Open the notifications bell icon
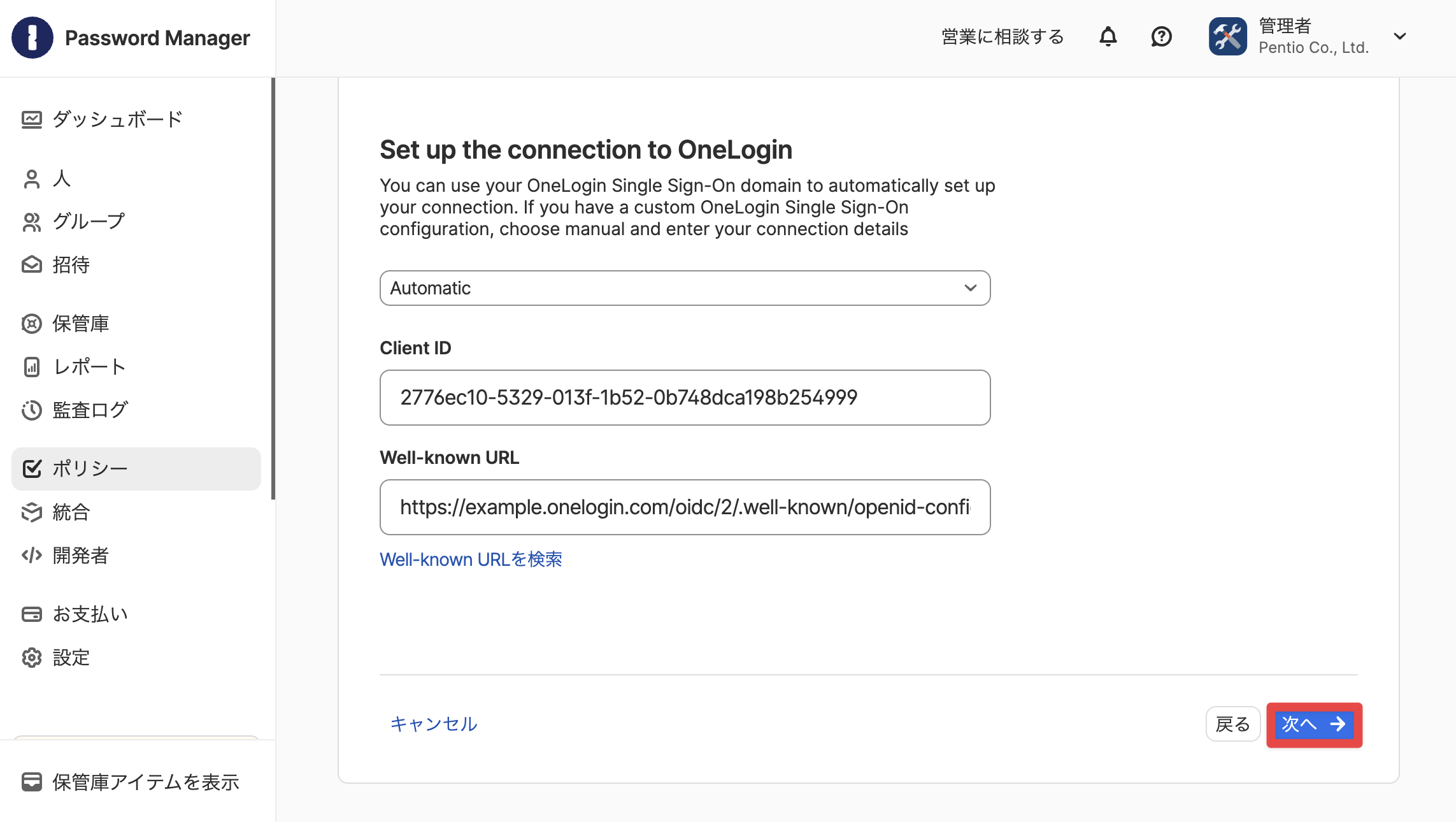The image size is (1456, 822). 1108,36
